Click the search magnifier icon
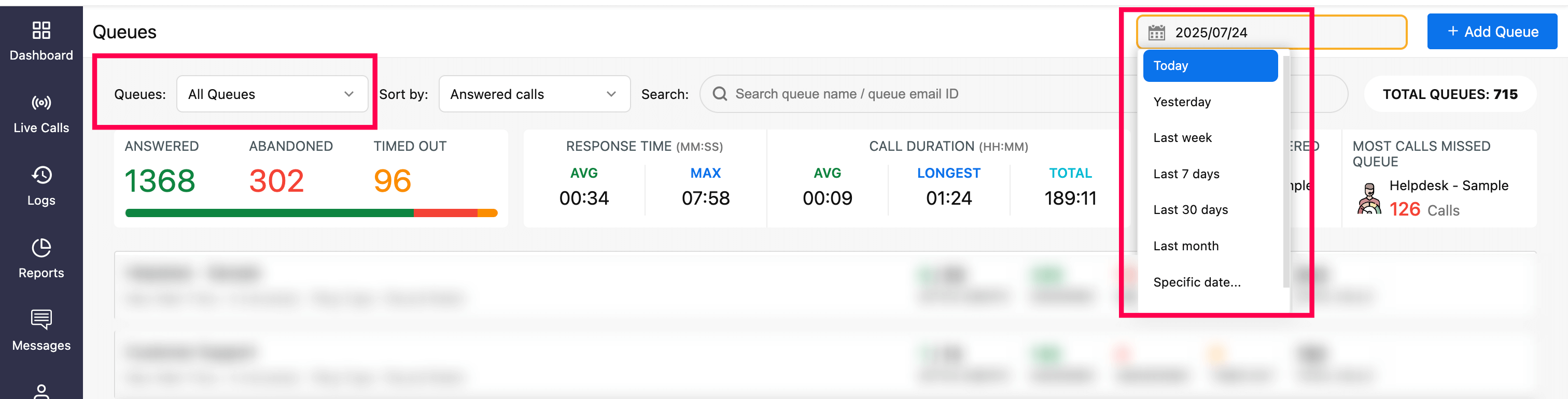 coord(720,94)
